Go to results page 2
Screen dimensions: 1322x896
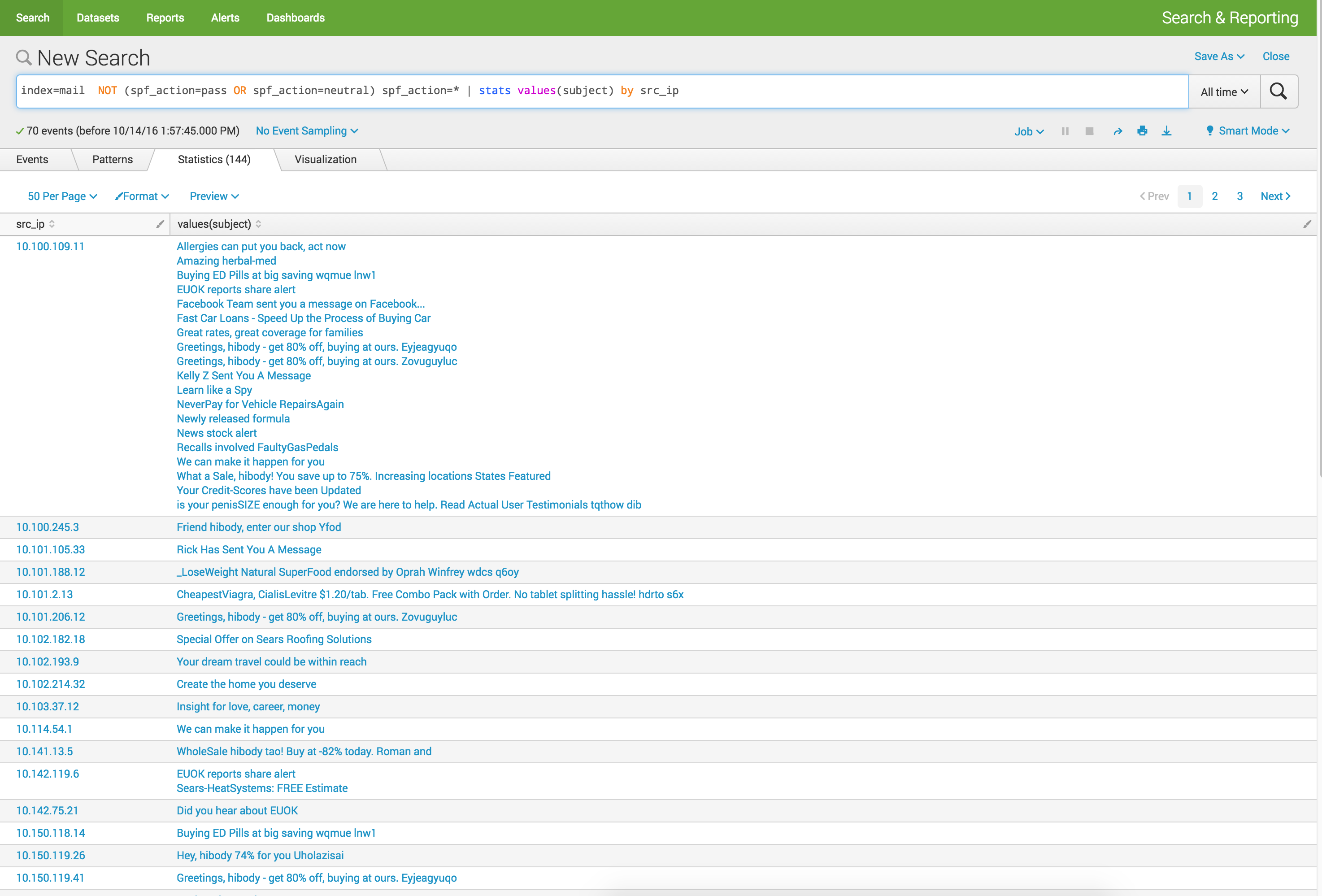point(1214,196)
